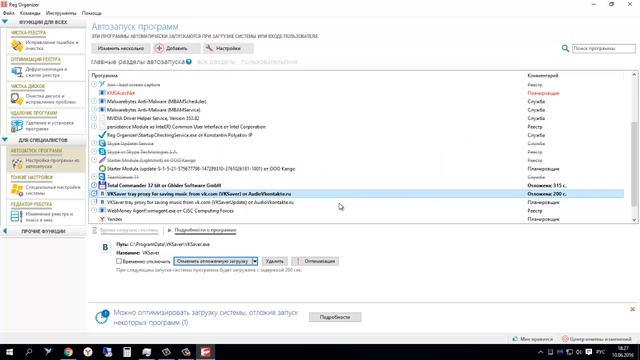Open the Чистка дисков disk cleanup icon
640x360 pixels.
[17, 99]
